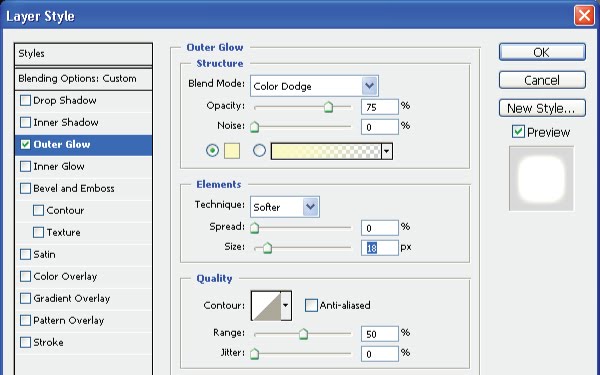Enable the Bevel and Emboss checkbox
Image resolution: width=600 pixels, height=375 pixels.
tap(25, 188)
